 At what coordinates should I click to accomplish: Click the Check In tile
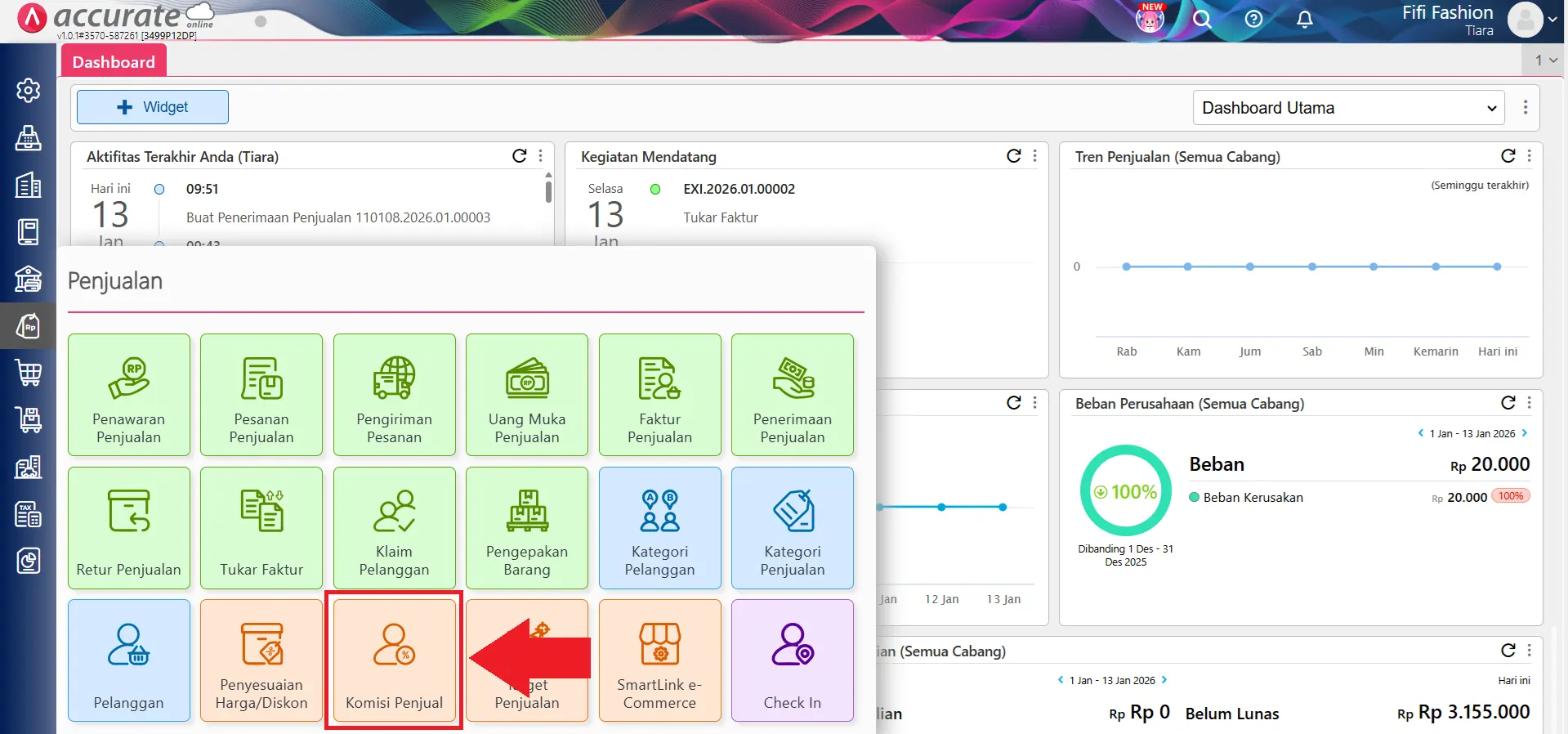pos(792,660)
